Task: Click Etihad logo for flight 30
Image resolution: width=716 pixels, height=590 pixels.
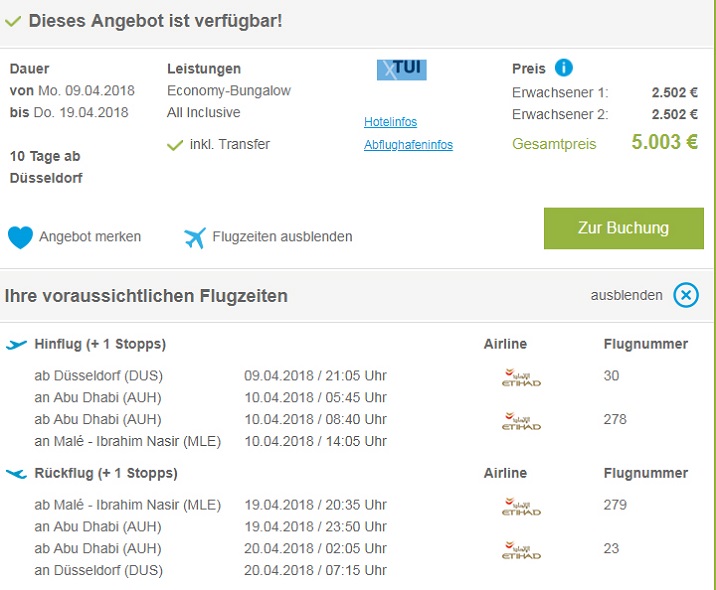Action: 521,379
